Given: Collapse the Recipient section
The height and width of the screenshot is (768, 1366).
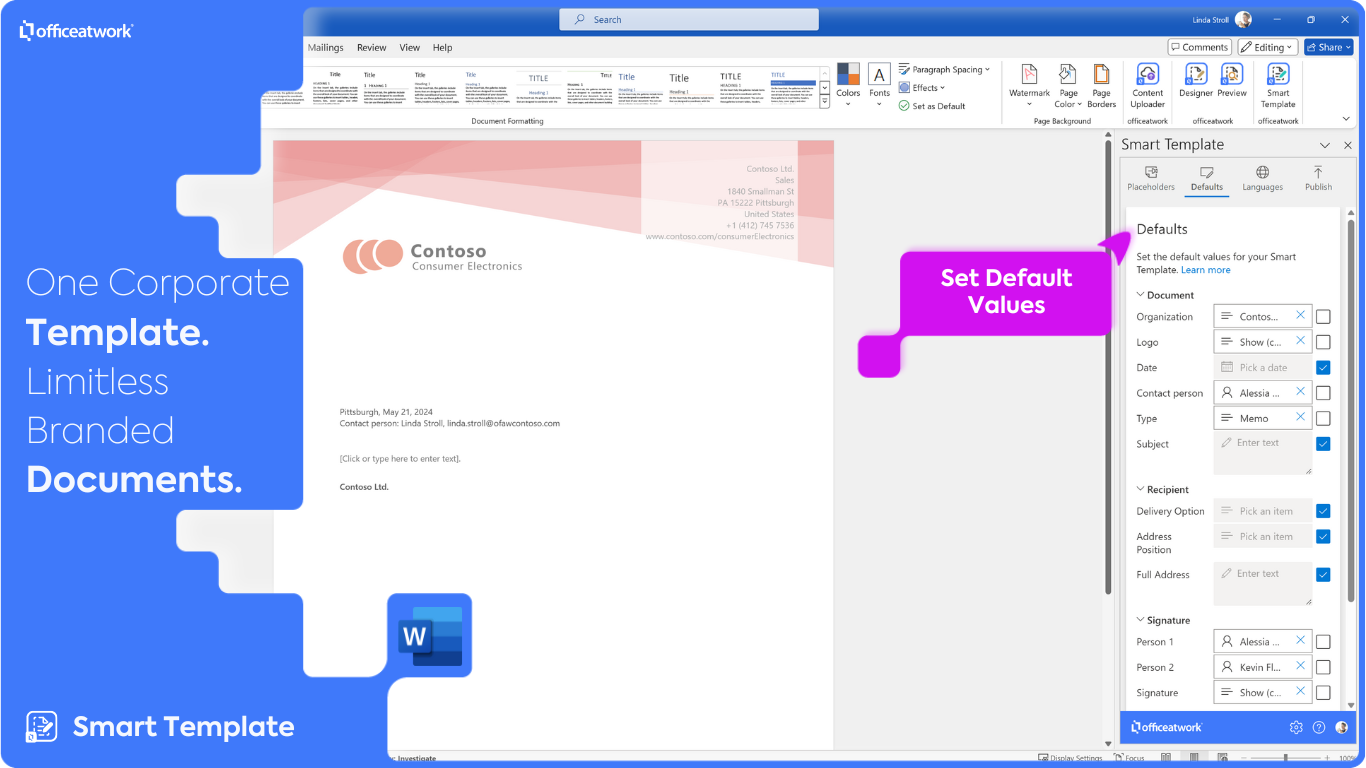Looking at the screenshot, I should [x=1163, y=490].
